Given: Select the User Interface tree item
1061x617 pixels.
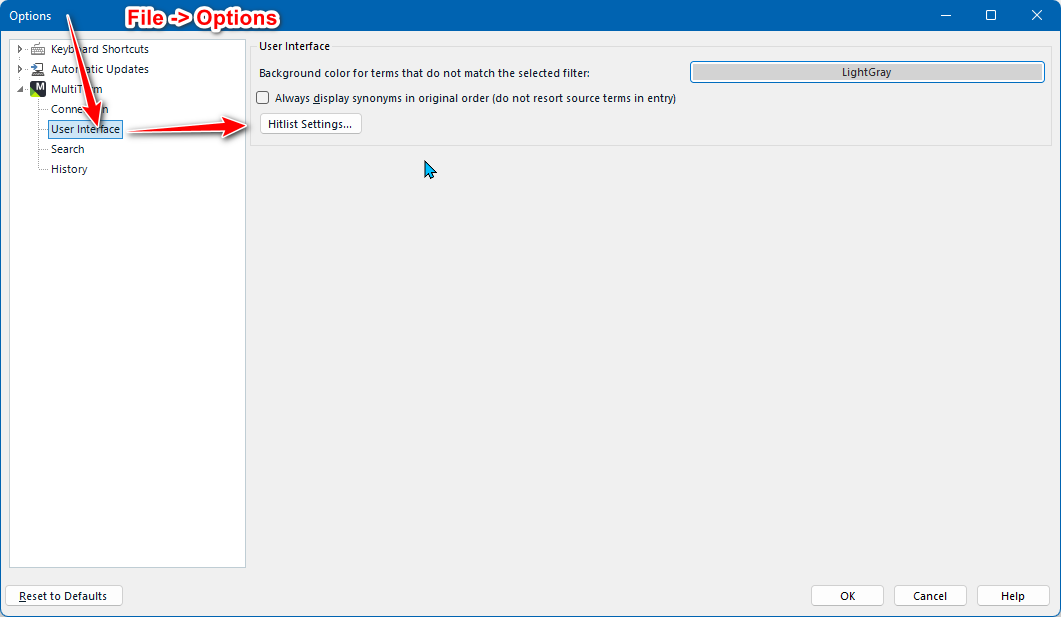Looking at the screenshot, I should [85, 129].
